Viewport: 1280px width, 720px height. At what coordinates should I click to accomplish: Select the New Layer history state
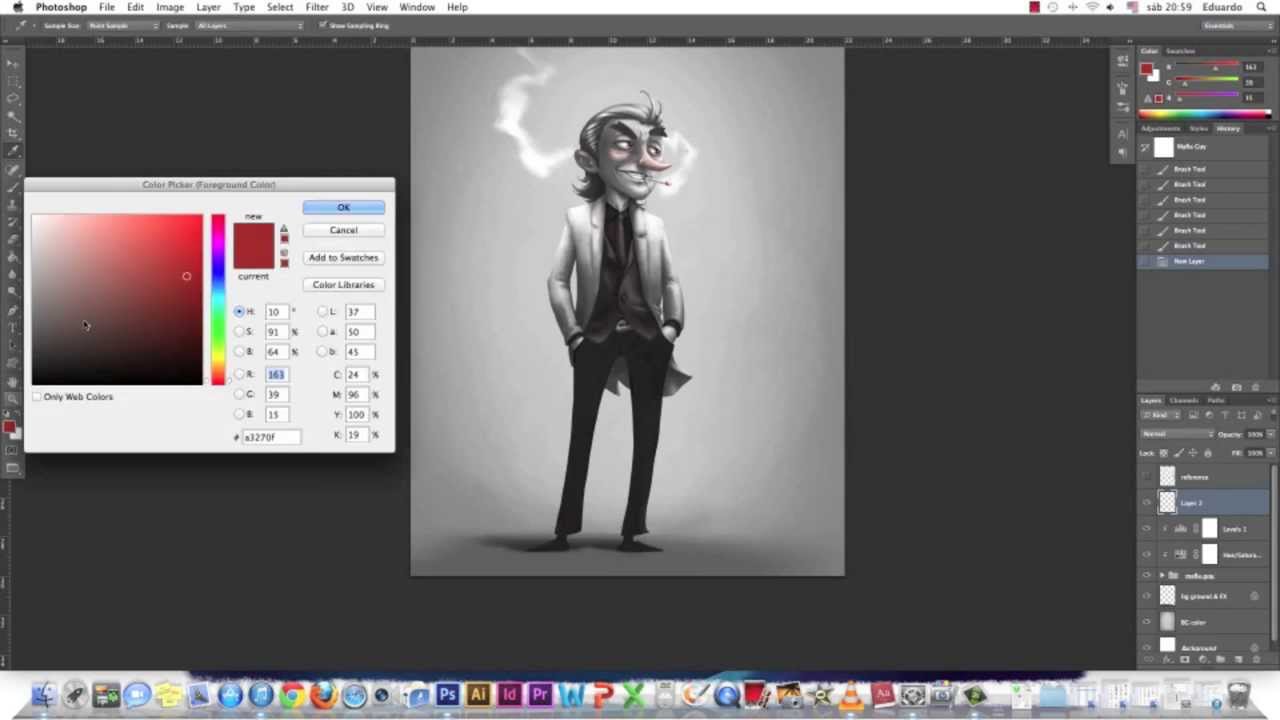coord(1205,261)
